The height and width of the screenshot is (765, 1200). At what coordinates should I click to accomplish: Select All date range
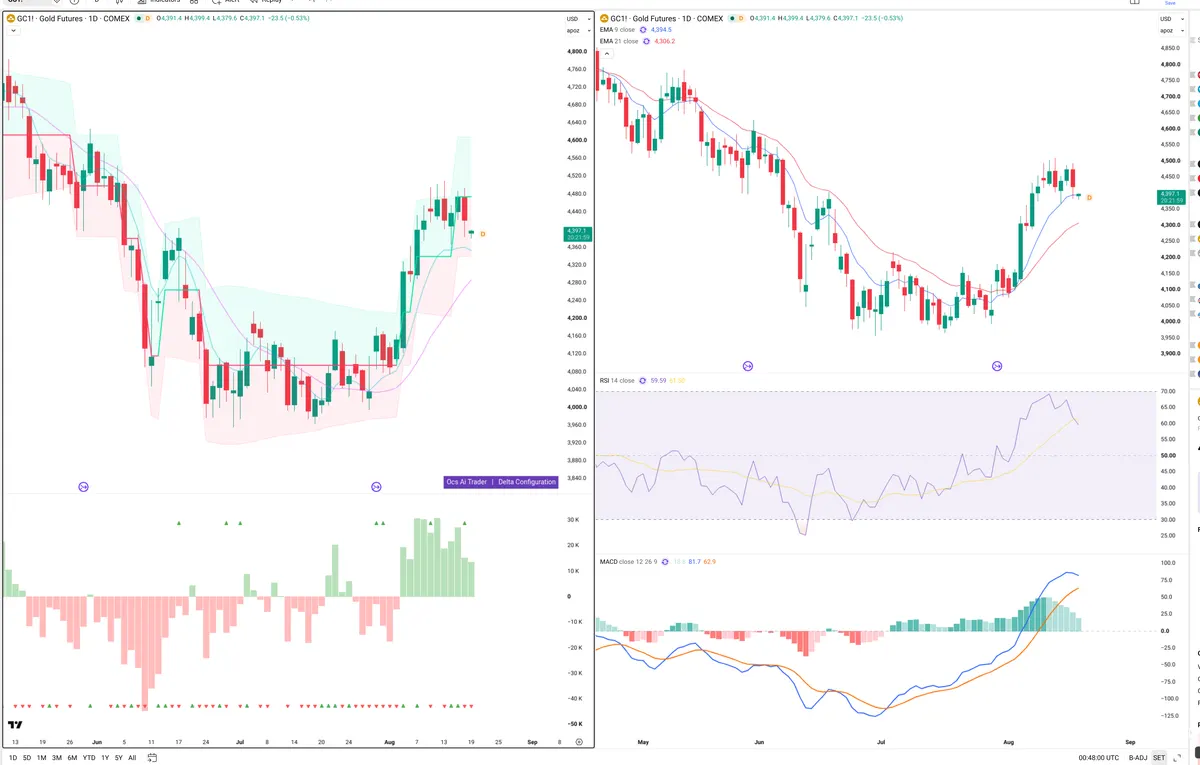132,758
